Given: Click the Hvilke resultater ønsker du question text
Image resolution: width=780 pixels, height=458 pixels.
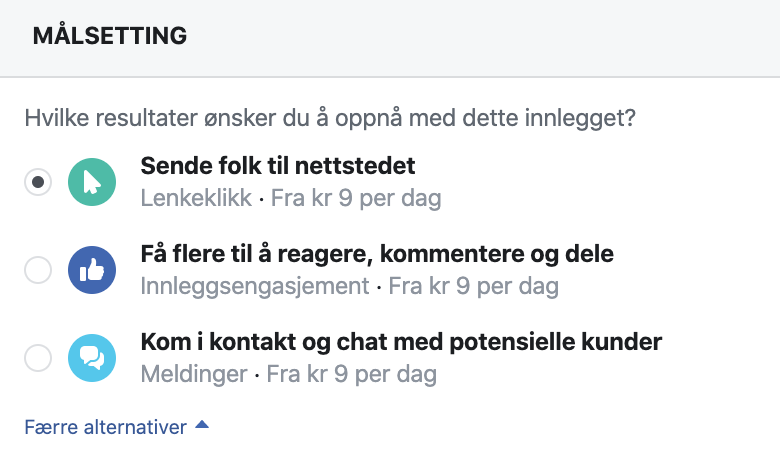Looking at the screenshot, I should (330, 118).
